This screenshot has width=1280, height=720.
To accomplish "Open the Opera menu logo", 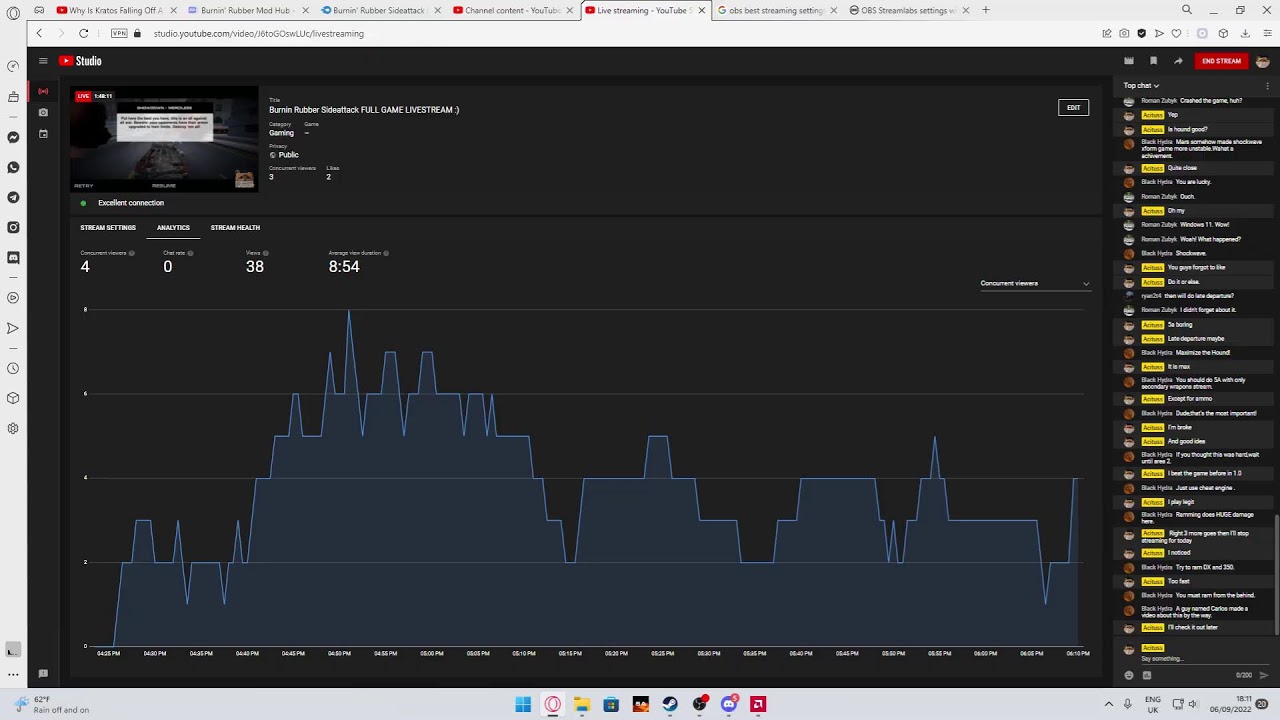I will (x=13, y=12).
